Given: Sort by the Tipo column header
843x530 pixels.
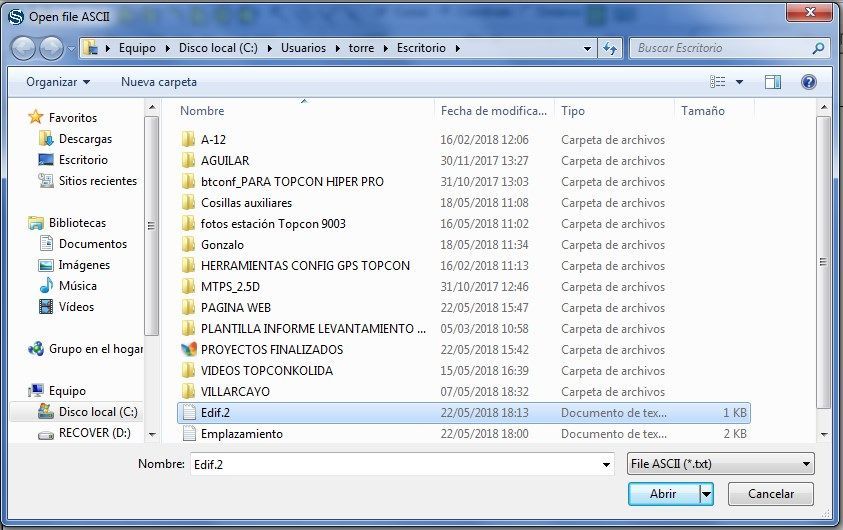Looking at the screenshot, I should click(x=614, y=111).
